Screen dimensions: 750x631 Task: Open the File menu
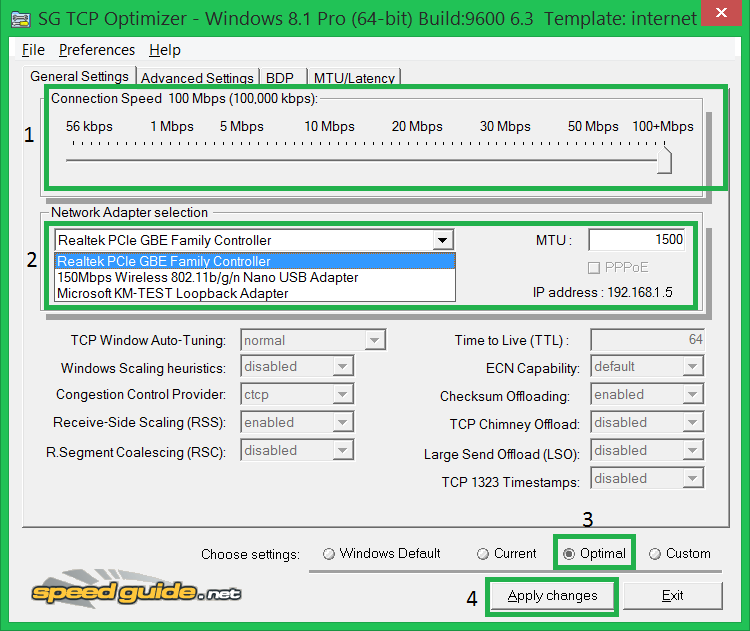pos(33,50)
